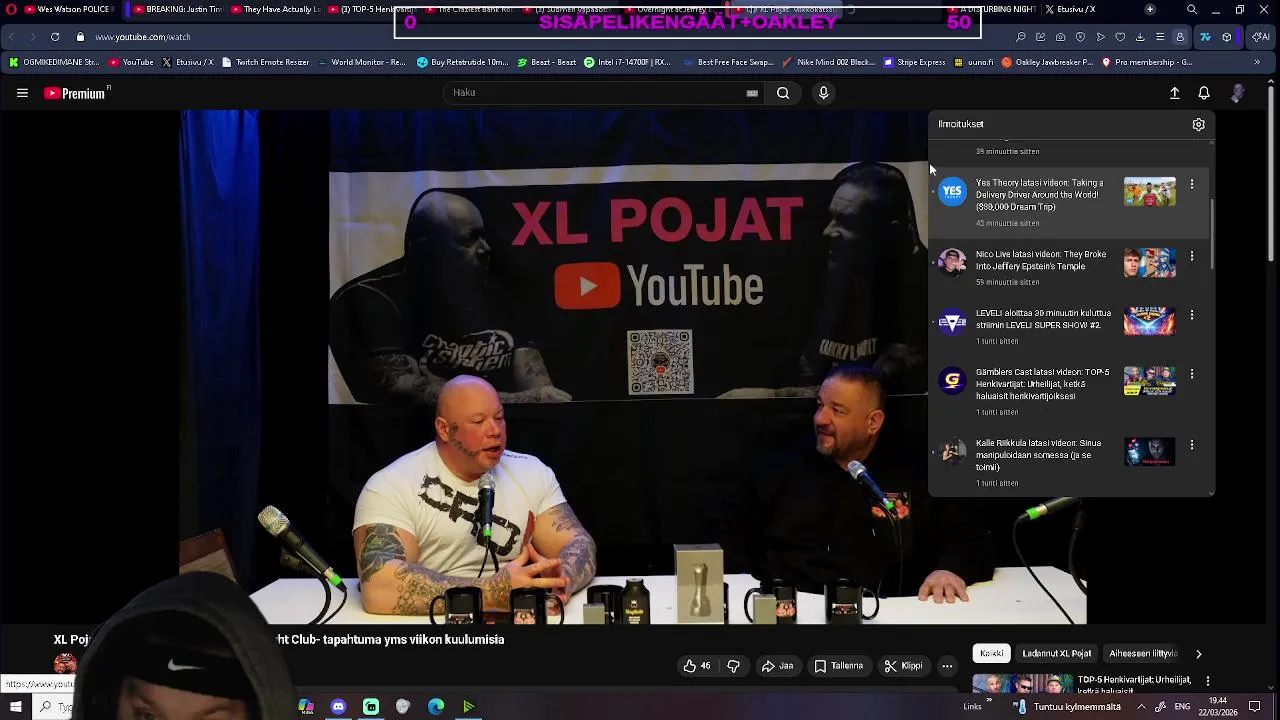Open notification settings gear in Ilmoitukset
Image resolution: width=1280 pixels, height=720 pixels.
point(1198,124)
